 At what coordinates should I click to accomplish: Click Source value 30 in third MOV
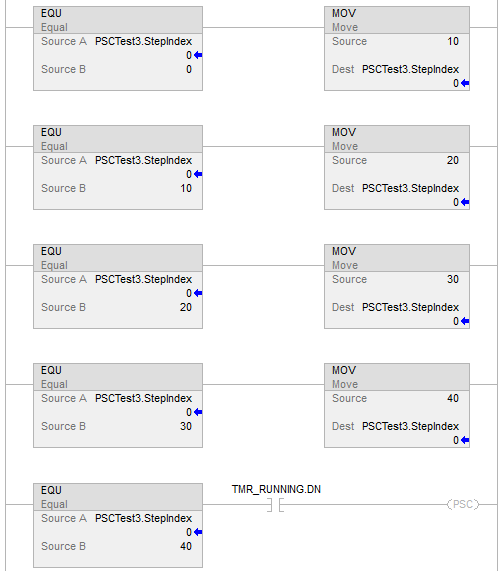tap(453, 279)
